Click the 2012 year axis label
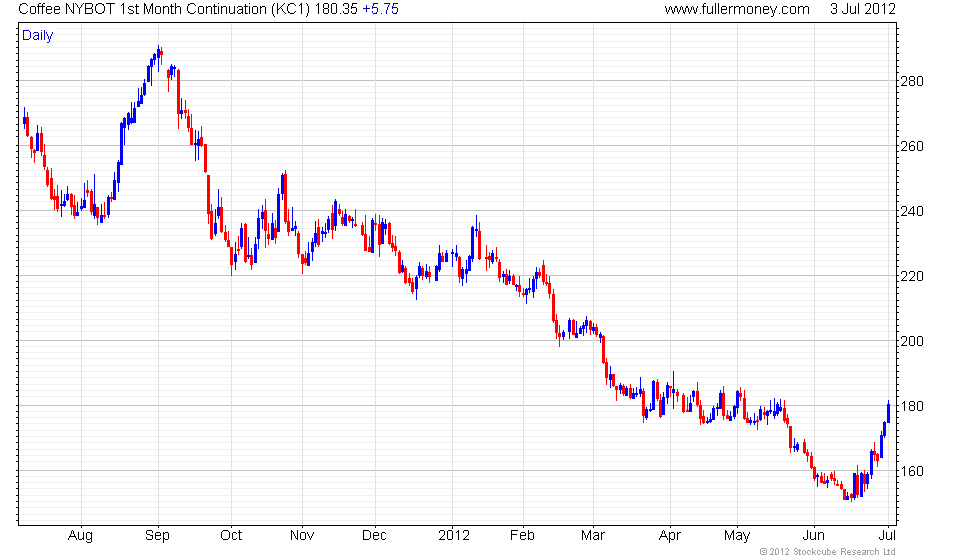The height and width of the screenshot is (560, 980). click(454, 536)
